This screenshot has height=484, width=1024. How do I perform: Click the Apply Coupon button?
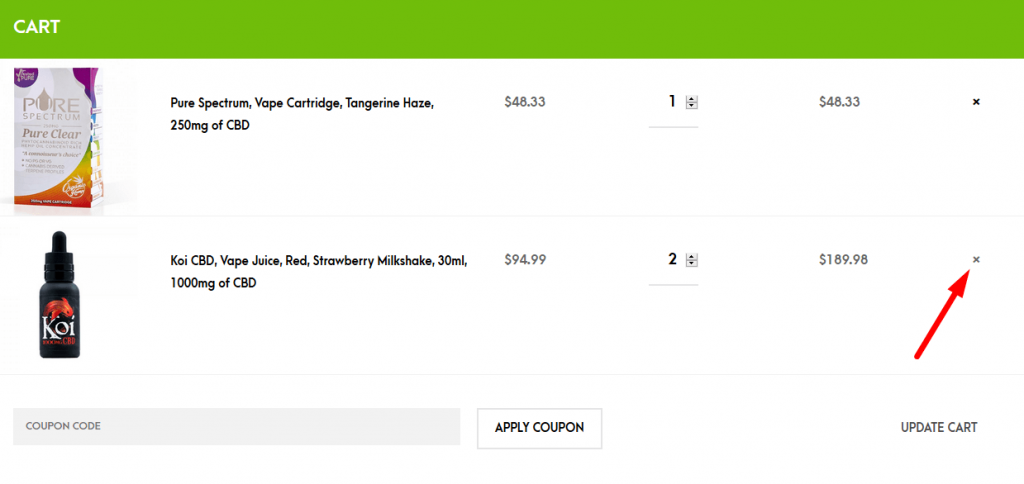tap(539, 428)
